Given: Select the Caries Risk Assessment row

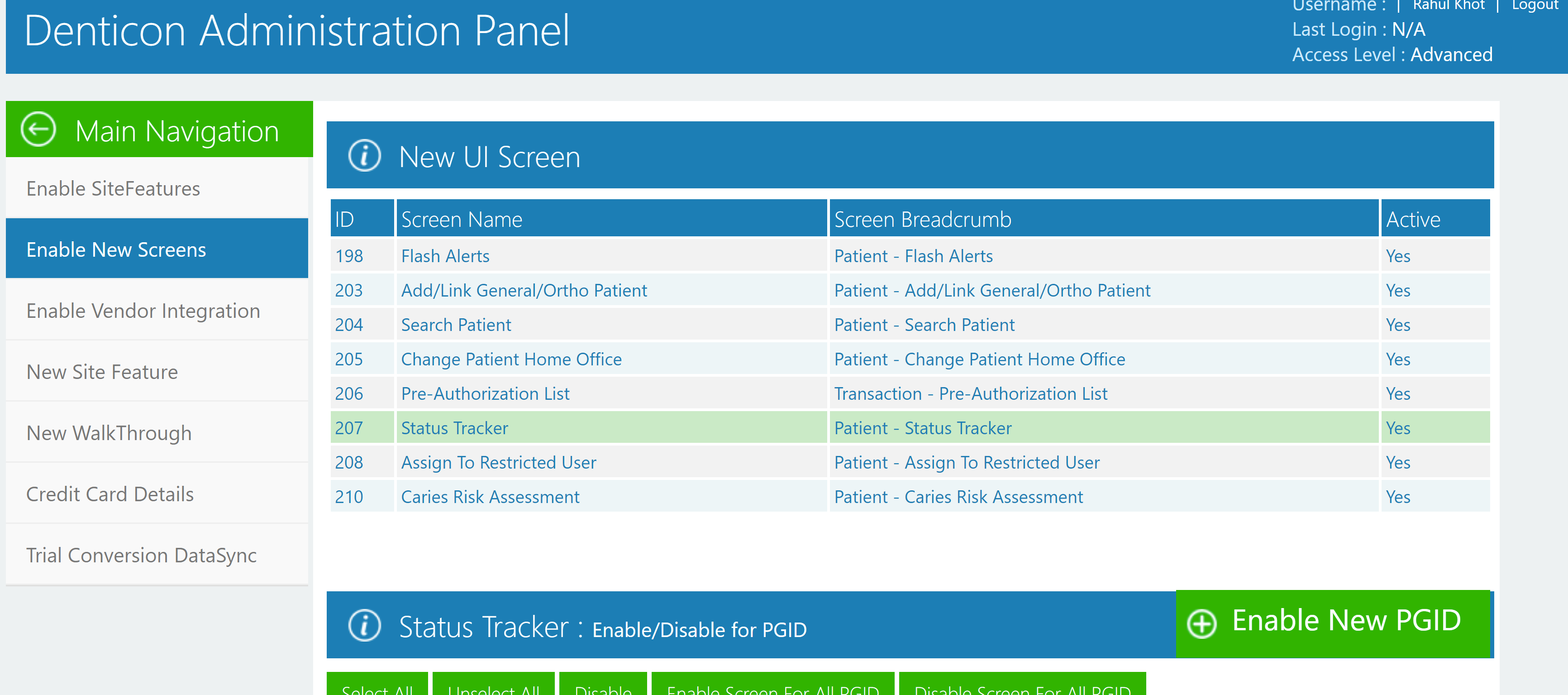Looking at the screenshot, I should [910, 496].
